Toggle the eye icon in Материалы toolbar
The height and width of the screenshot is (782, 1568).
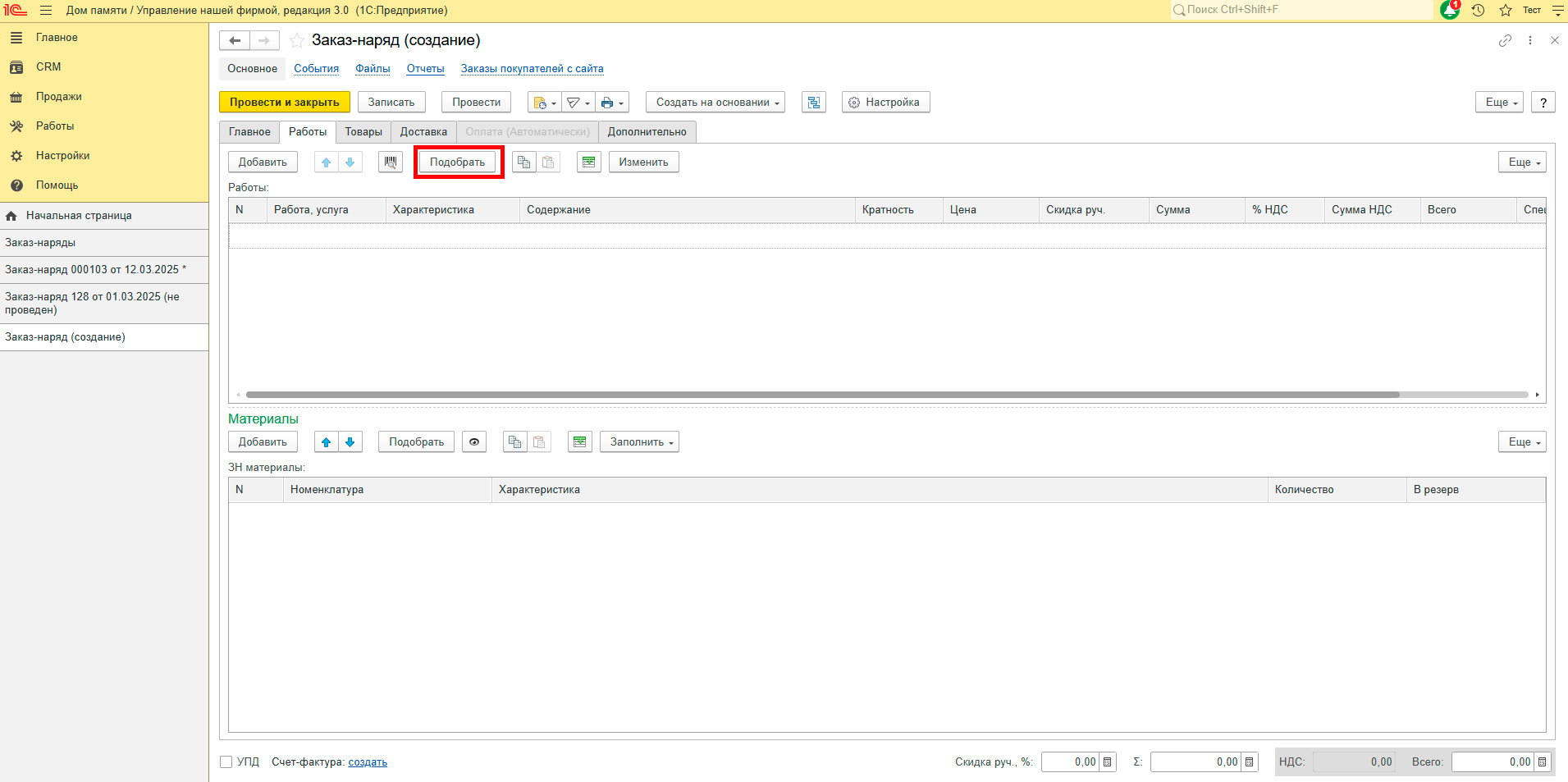(x=474, y=442)
